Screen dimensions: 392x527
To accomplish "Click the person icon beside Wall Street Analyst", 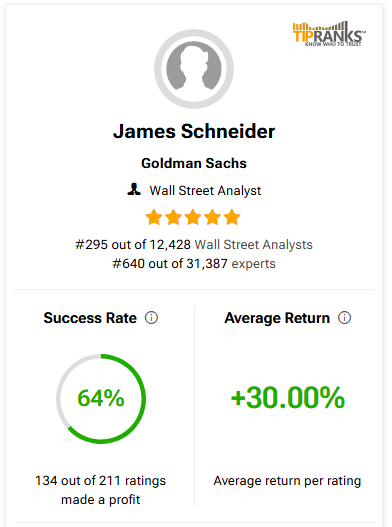I will 134,189.
